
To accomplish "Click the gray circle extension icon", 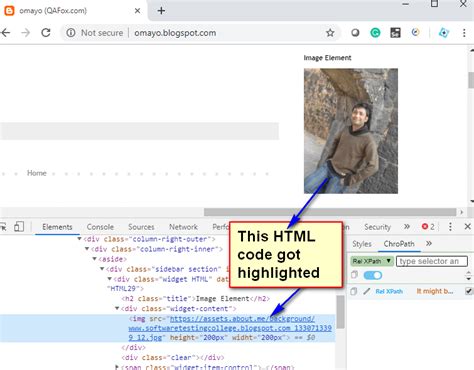I will (x=355, y=33).
